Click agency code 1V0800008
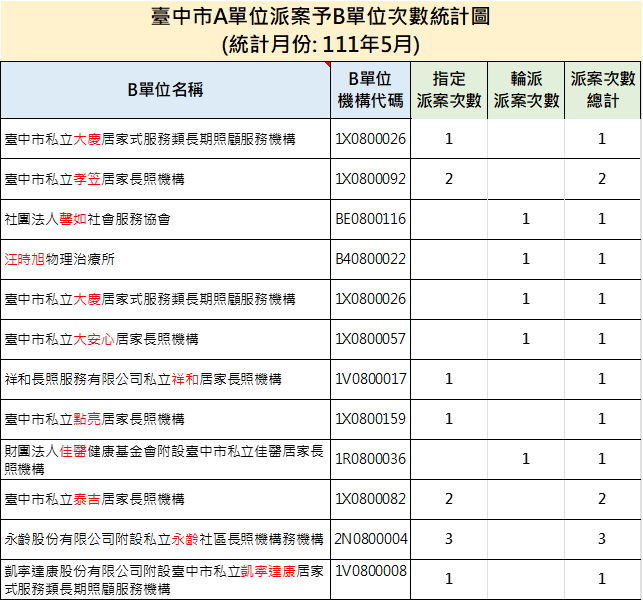643x601 pixels. pos(370,571)
